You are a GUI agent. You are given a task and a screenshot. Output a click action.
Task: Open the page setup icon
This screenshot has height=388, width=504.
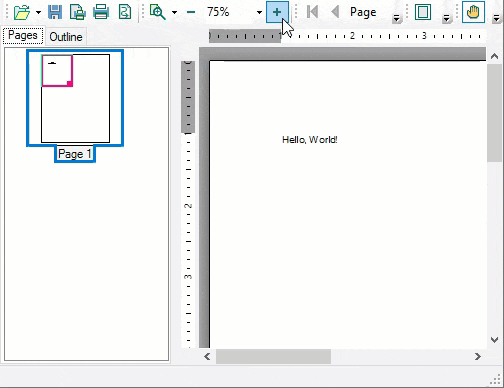click(x=78, y=12)
